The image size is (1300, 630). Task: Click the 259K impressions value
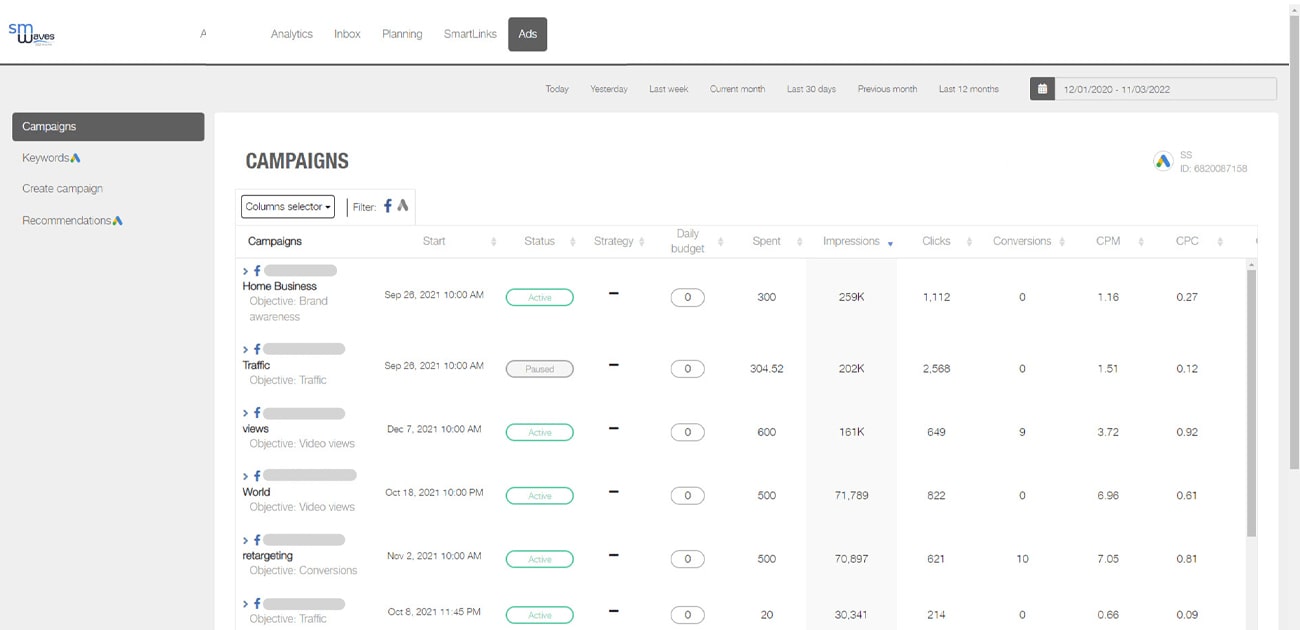coord(851,297)
